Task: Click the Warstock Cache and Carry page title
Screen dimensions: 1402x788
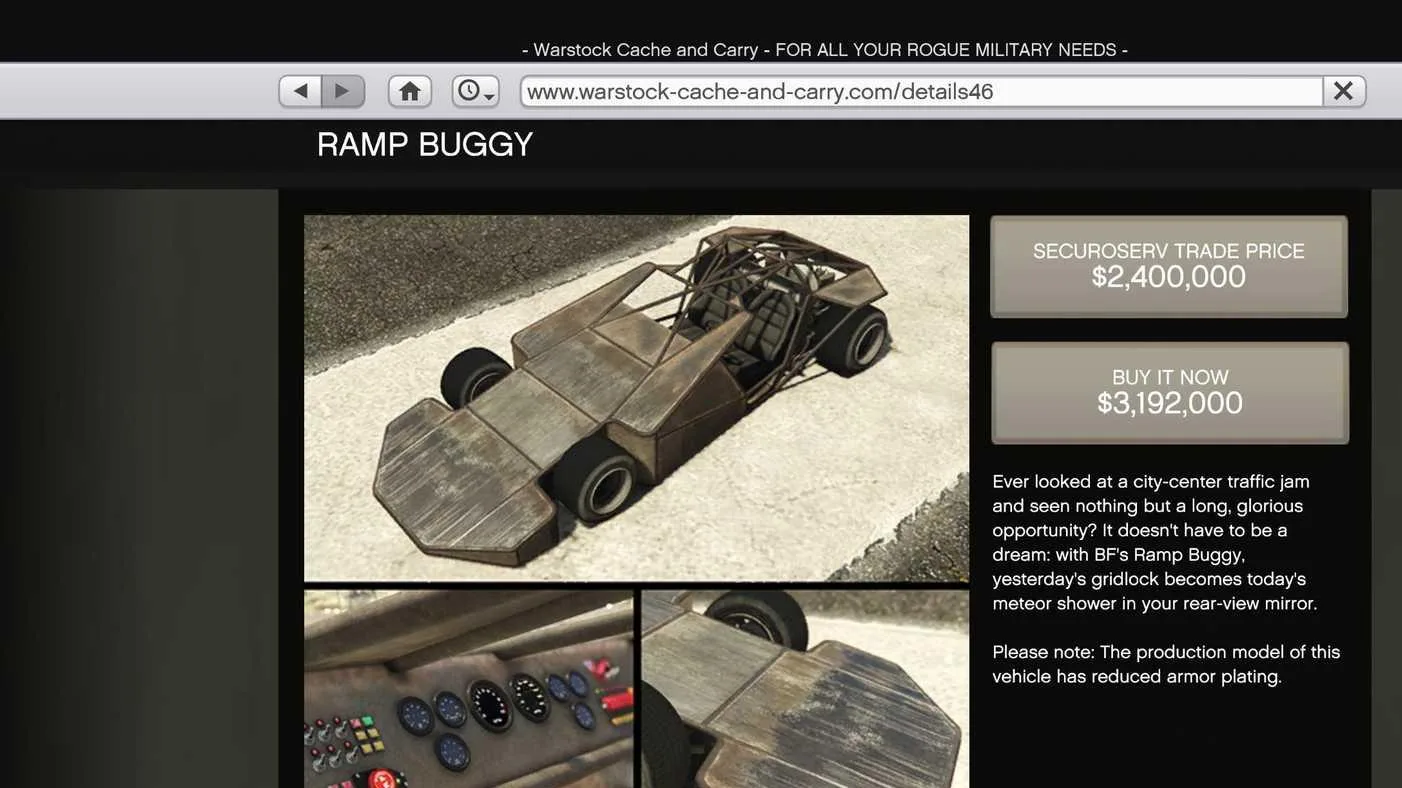Action: pos(825,50)
